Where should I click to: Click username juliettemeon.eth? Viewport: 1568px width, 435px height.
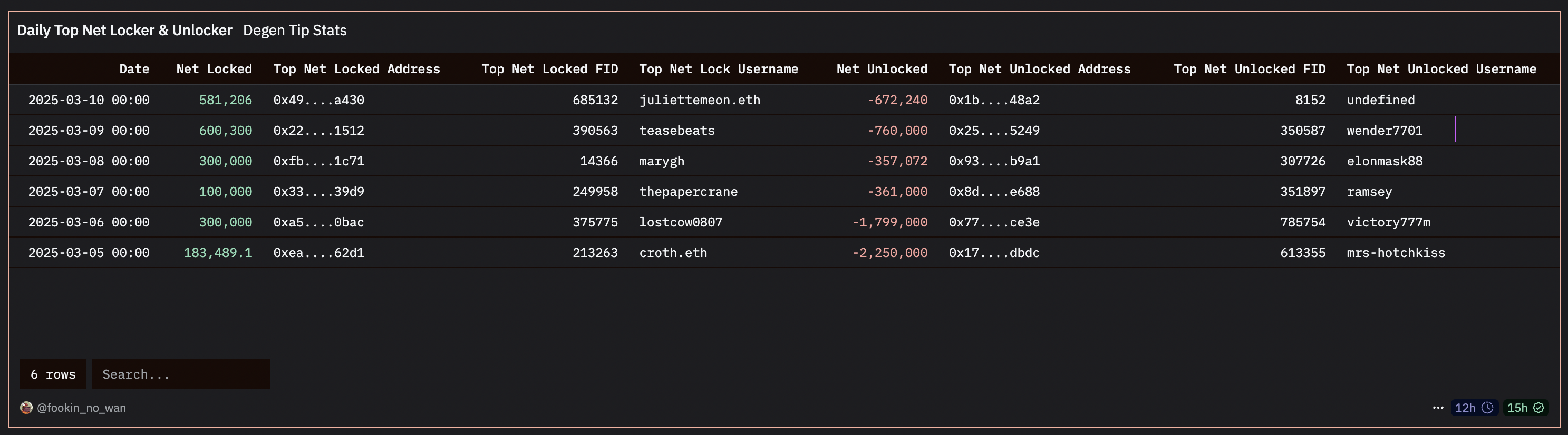700,100
